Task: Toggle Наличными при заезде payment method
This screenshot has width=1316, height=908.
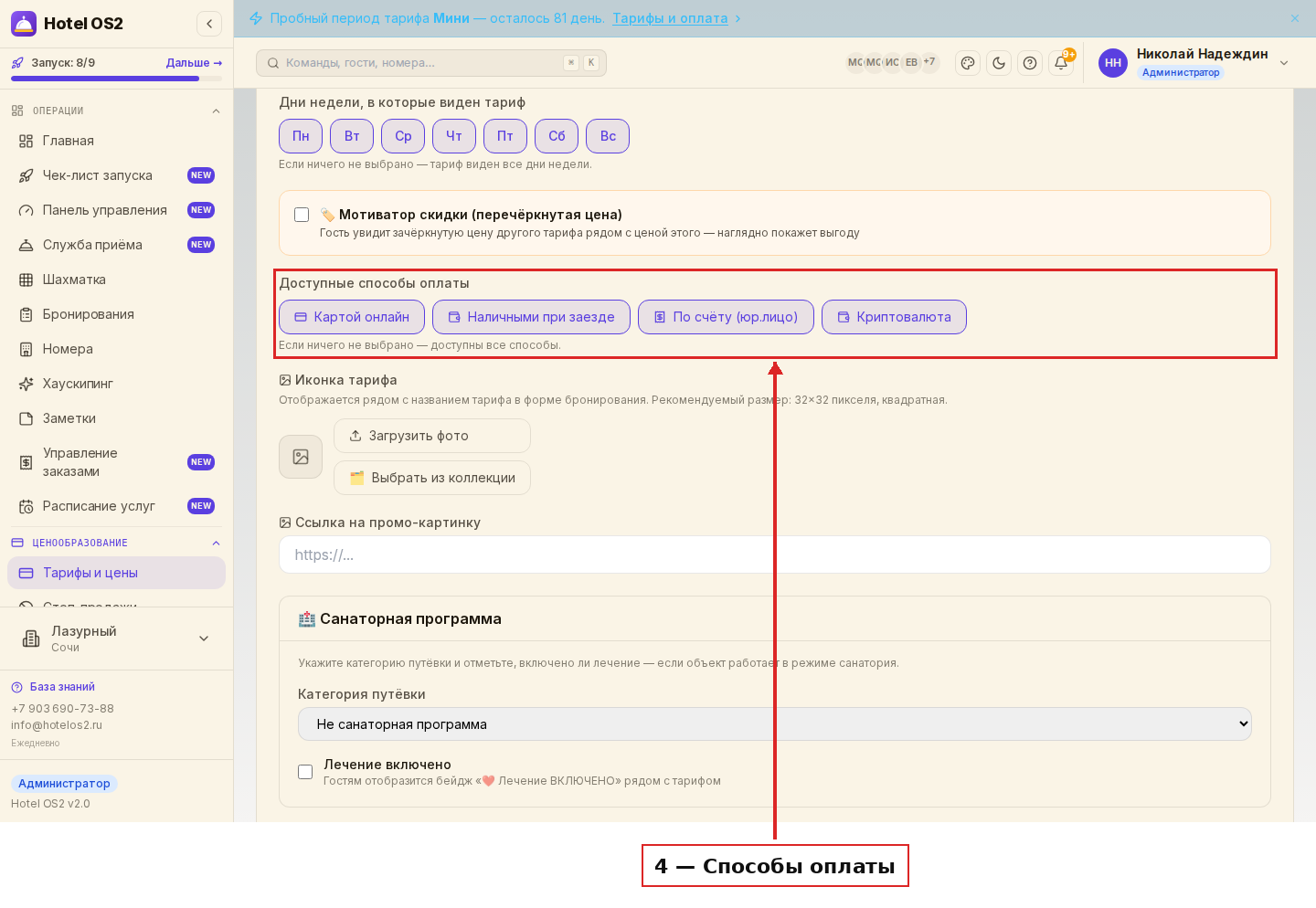Action: click(x=531, y=317)
